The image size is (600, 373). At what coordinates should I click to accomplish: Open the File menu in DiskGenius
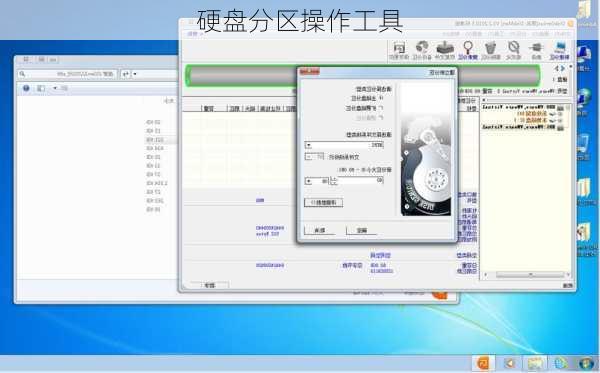(x=563, y=34)
